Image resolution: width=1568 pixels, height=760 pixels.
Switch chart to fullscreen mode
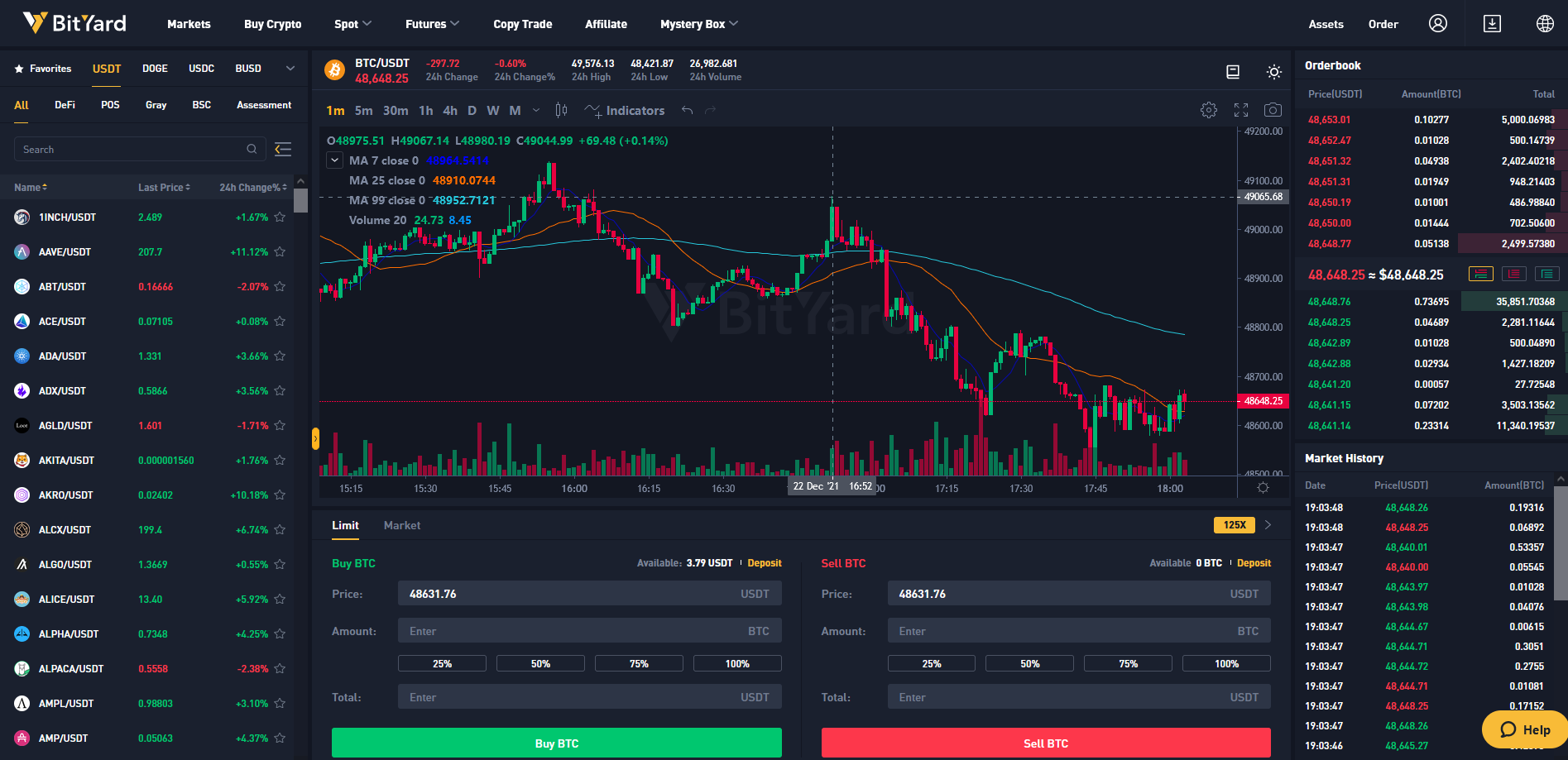[x=1241, y=110]
